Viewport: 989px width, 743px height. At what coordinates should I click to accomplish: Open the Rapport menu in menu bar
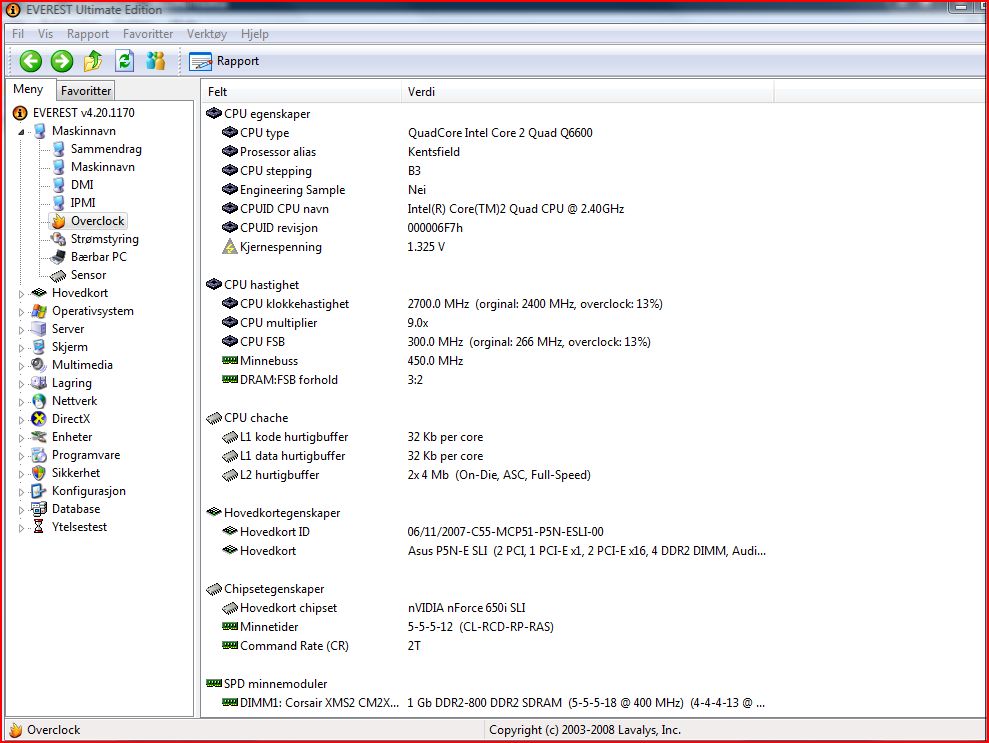tap(88, 34)
